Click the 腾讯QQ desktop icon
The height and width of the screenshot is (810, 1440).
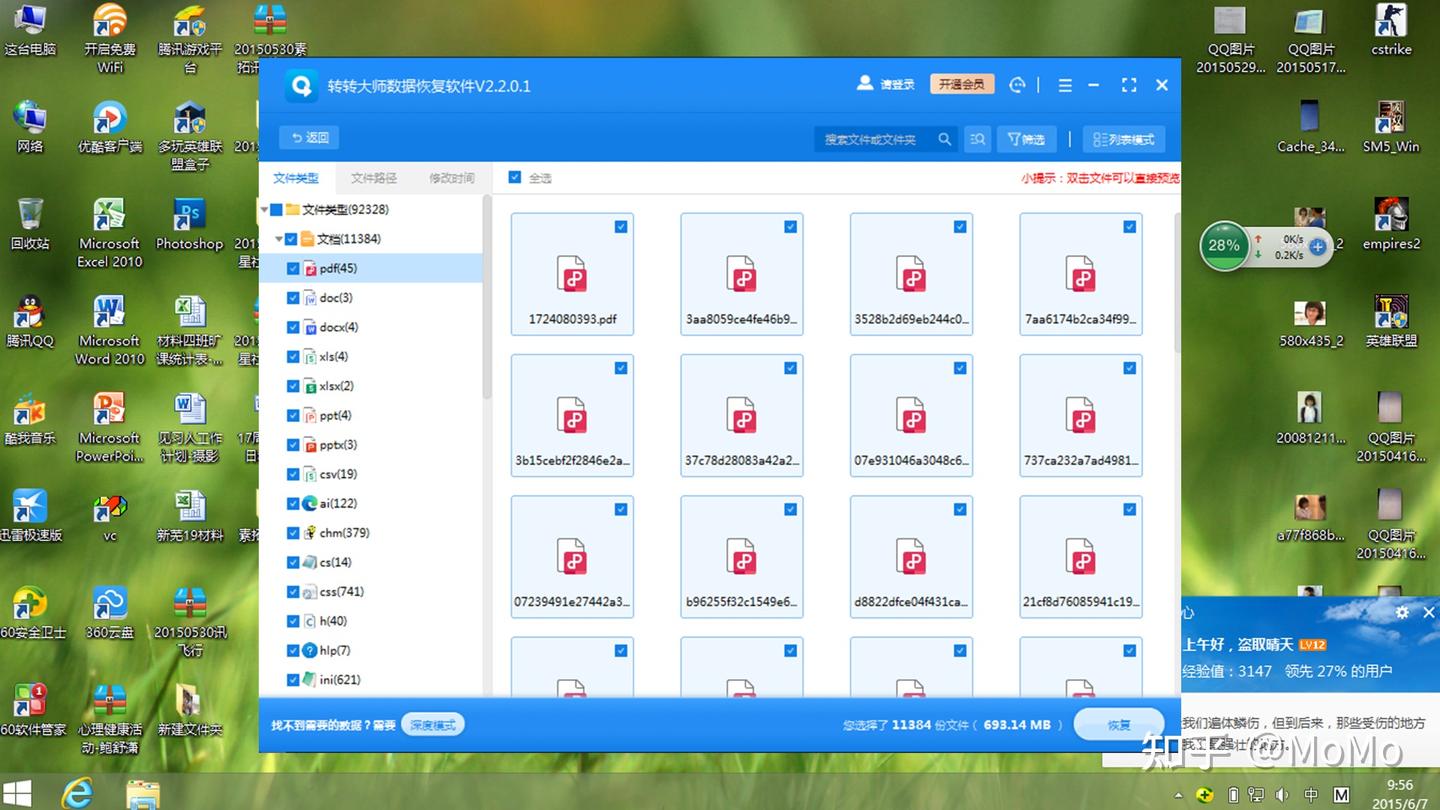(x=30, y=321)
